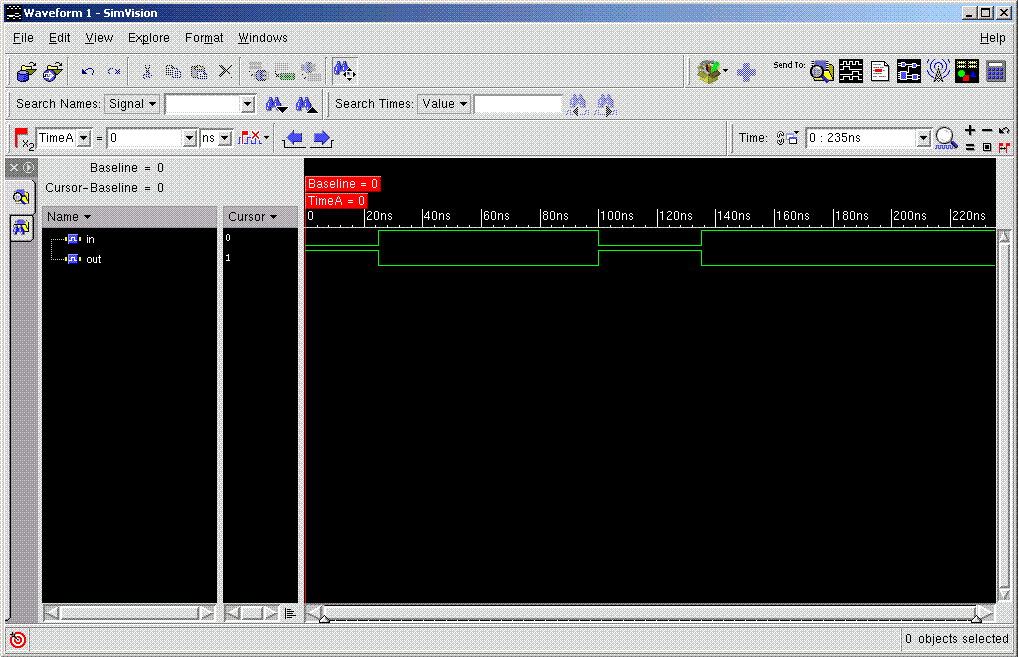
Task: Click the sidebar binoculars search icon
Action: [21, 228]
